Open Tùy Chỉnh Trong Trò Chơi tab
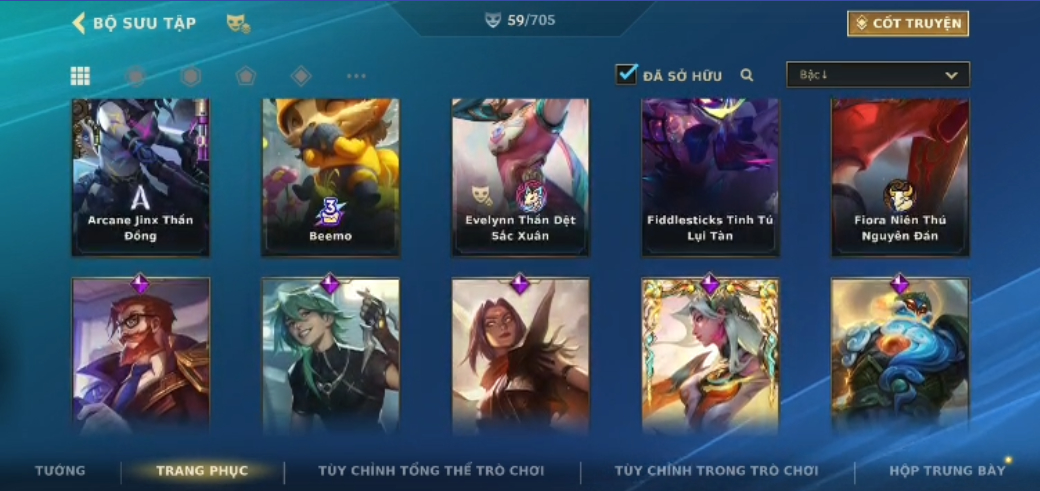Screen dimensions: 1040x491 [716, 471]
